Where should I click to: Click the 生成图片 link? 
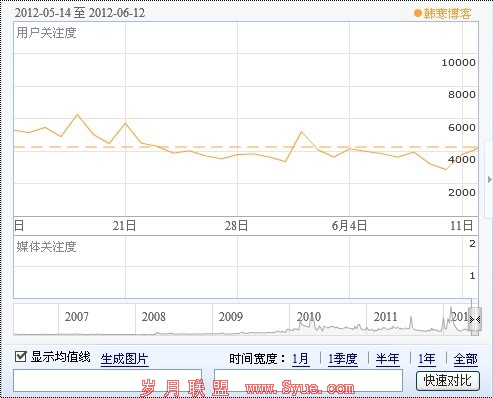coord(124,359)
